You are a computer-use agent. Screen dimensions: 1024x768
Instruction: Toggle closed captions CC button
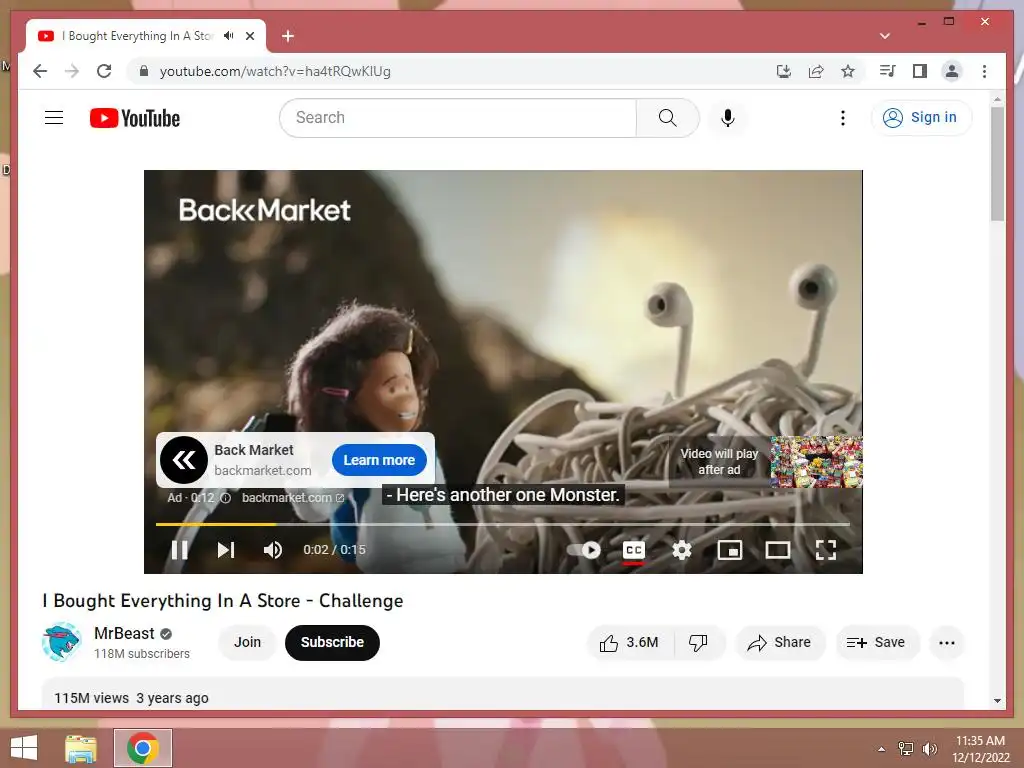633,550
